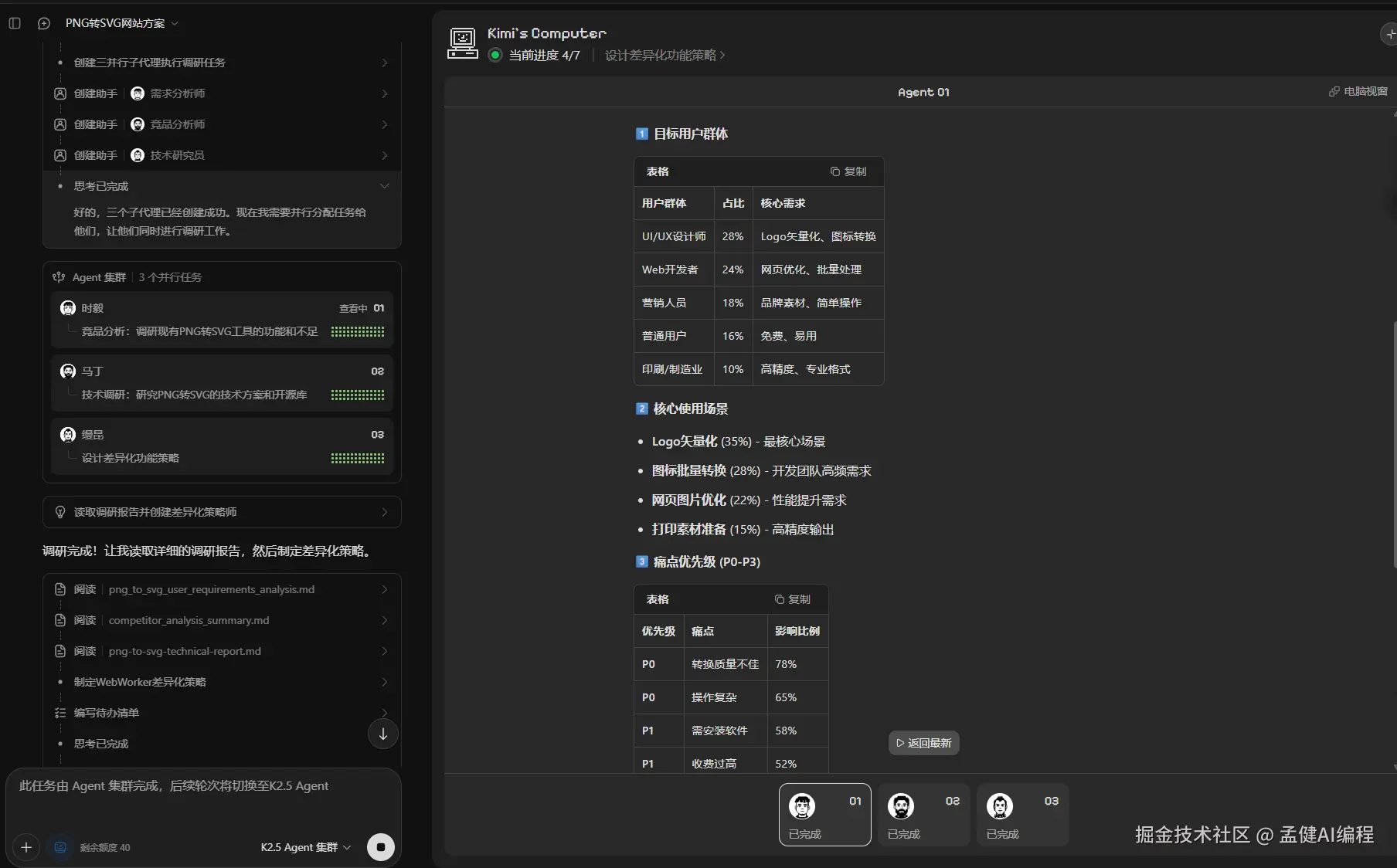Copy the 用户群体 table with 复制

pyautogui.click(x=848, y=171)
